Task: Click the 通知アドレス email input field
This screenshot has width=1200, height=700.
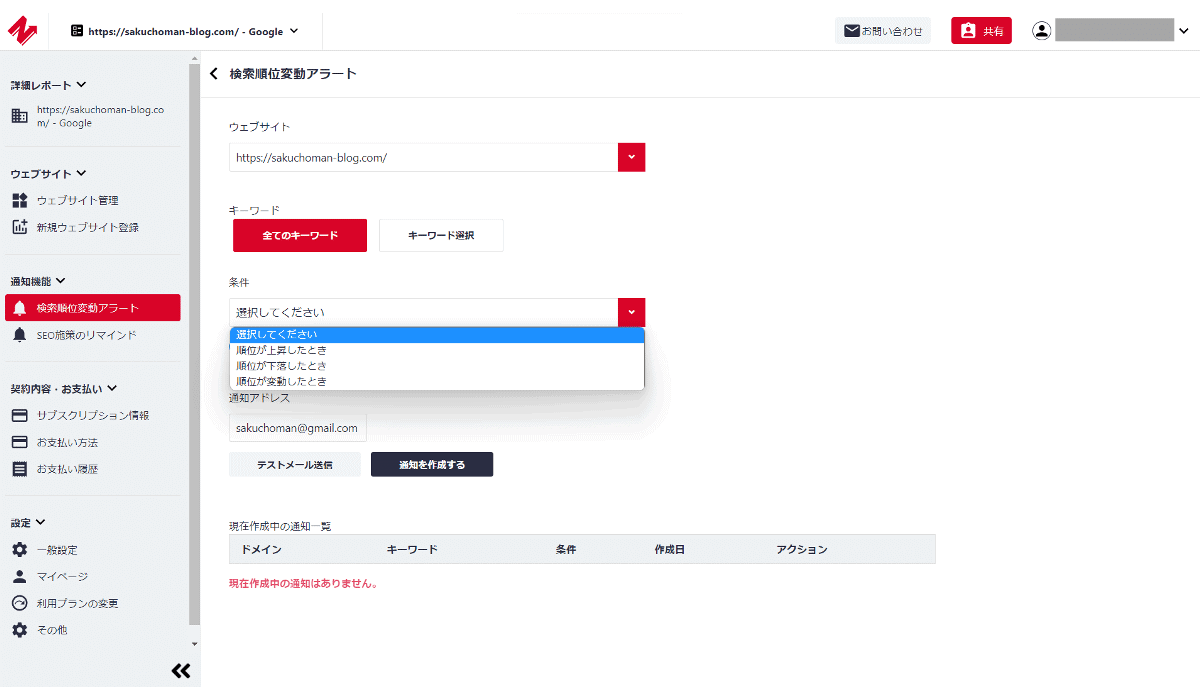Action: [297, 428]
